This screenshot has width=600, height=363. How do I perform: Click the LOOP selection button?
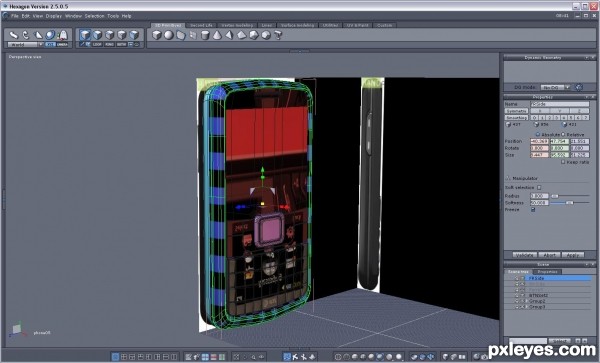point(97,44)
